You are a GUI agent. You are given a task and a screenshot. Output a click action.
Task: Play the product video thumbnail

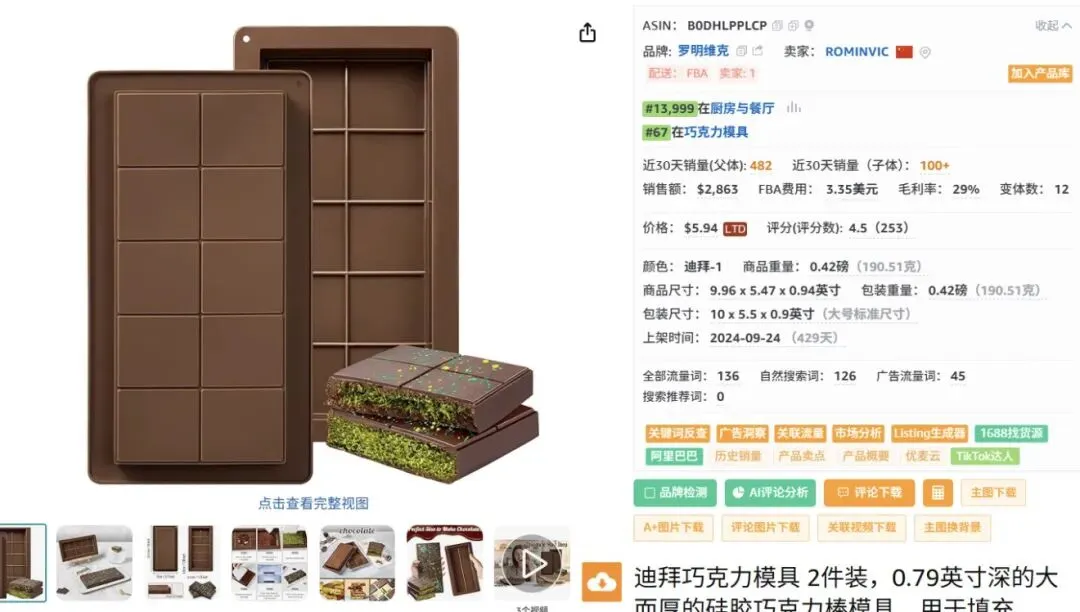[x=532, y=564]
